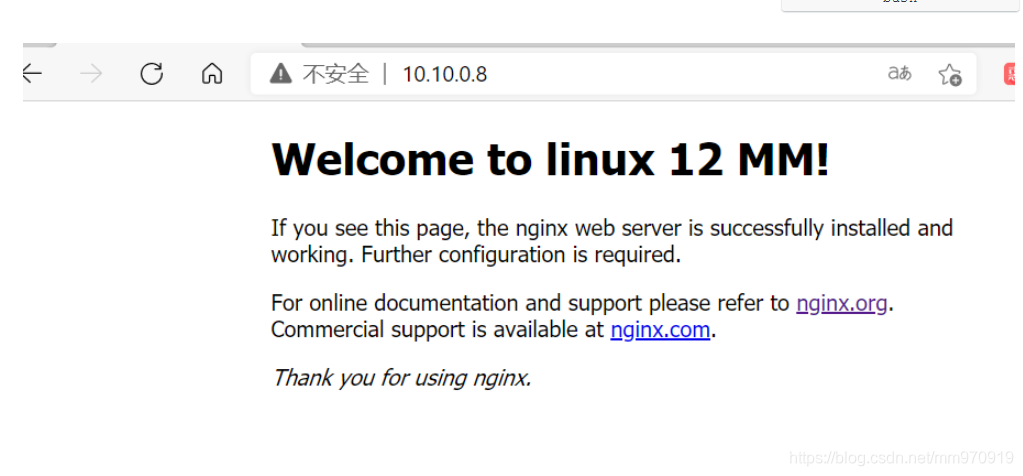Click the text For online documentation and support
1023x476 pixels.
pyautogui.click(x=457, y=304)
